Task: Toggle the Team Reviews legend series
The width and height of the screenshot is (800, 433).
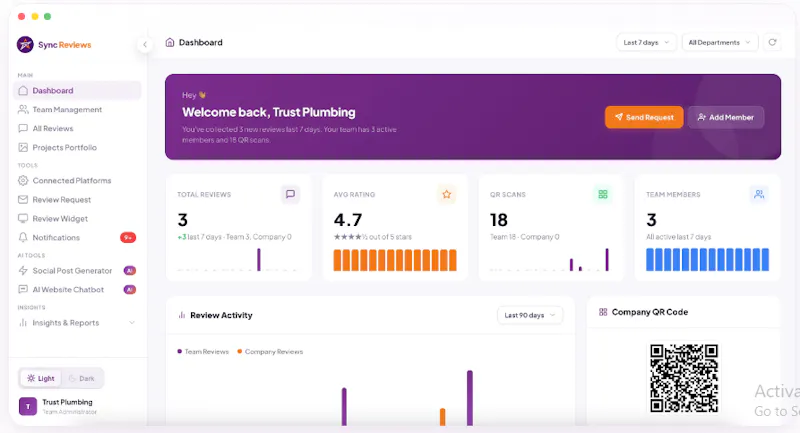Action: coord(203,351)
